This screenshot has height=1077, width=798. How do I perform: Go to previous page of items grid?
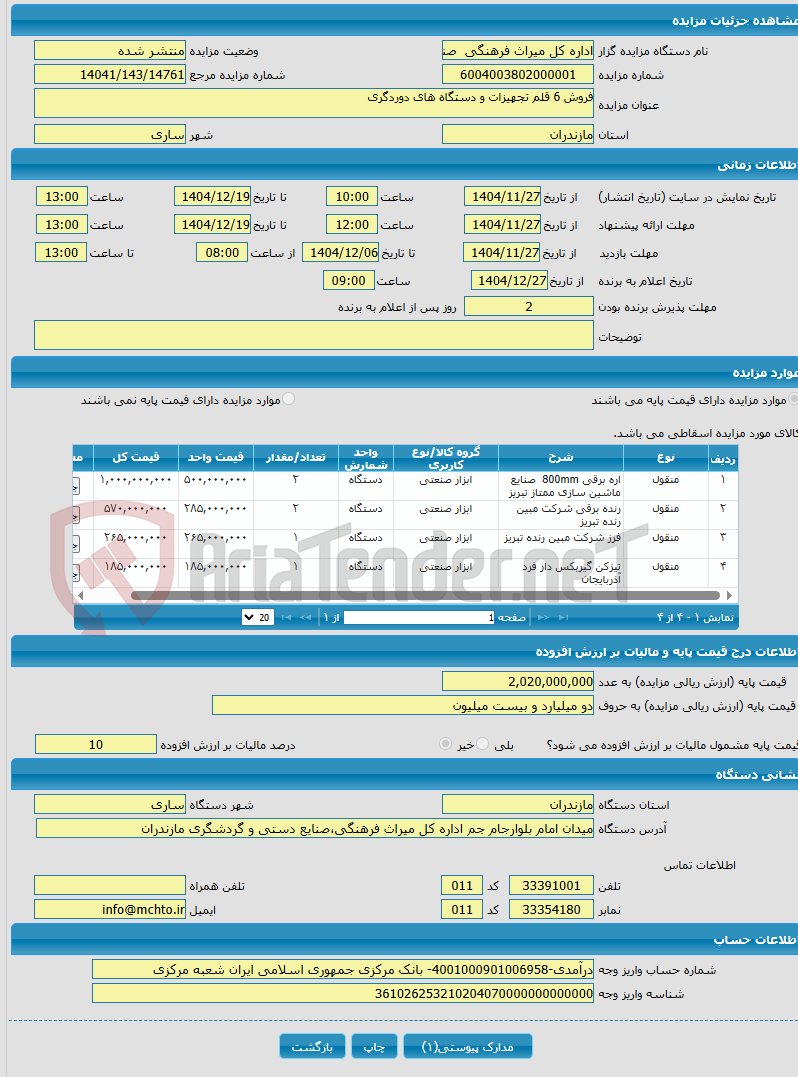(543, 617)
